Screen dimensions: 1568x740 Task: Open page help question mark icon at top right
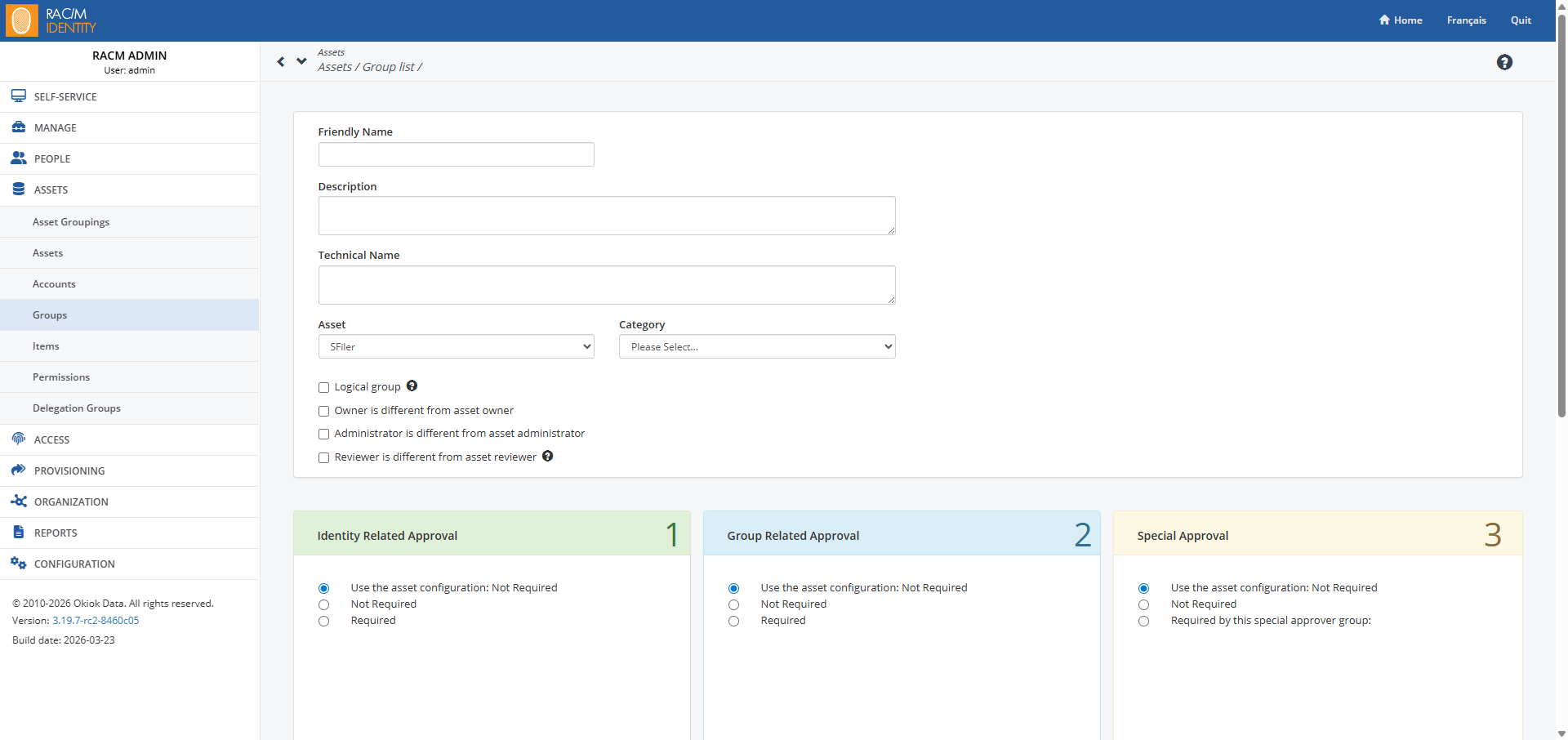click(x=1504, y=62)
